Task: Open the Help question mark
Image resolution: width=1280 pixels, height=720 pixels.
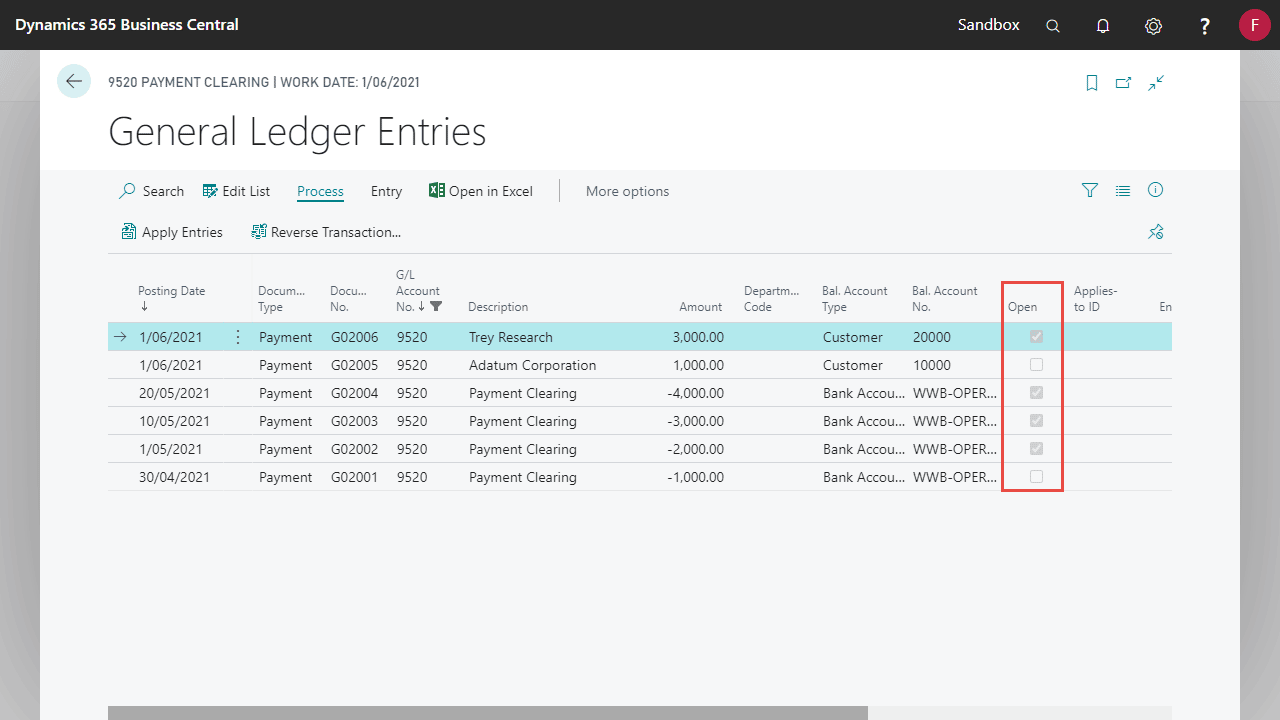Action: pyautogui.click(x=1205, y=26)
